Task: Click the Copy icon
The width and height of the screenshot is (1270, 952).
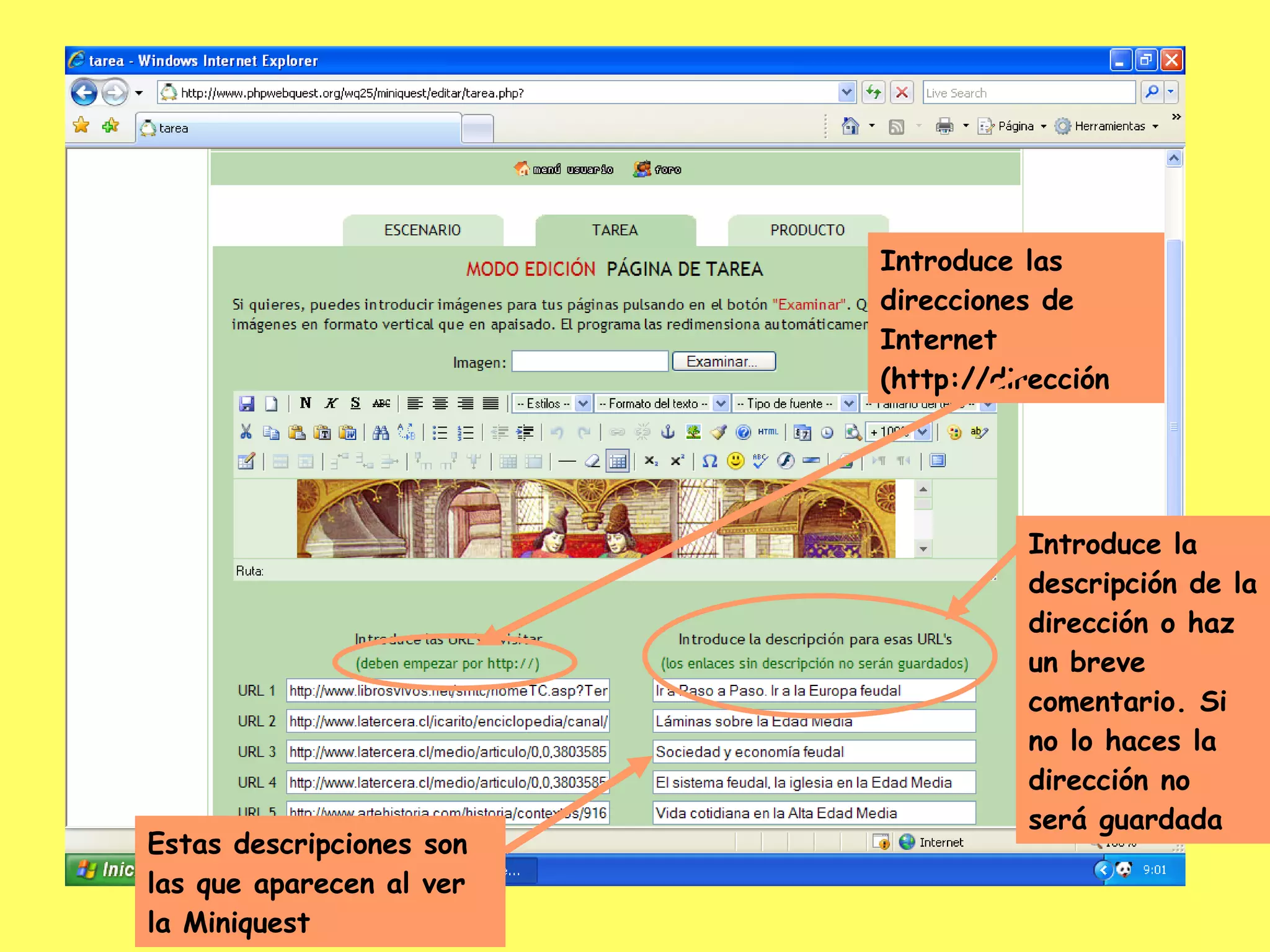Action: pos(271,432)
